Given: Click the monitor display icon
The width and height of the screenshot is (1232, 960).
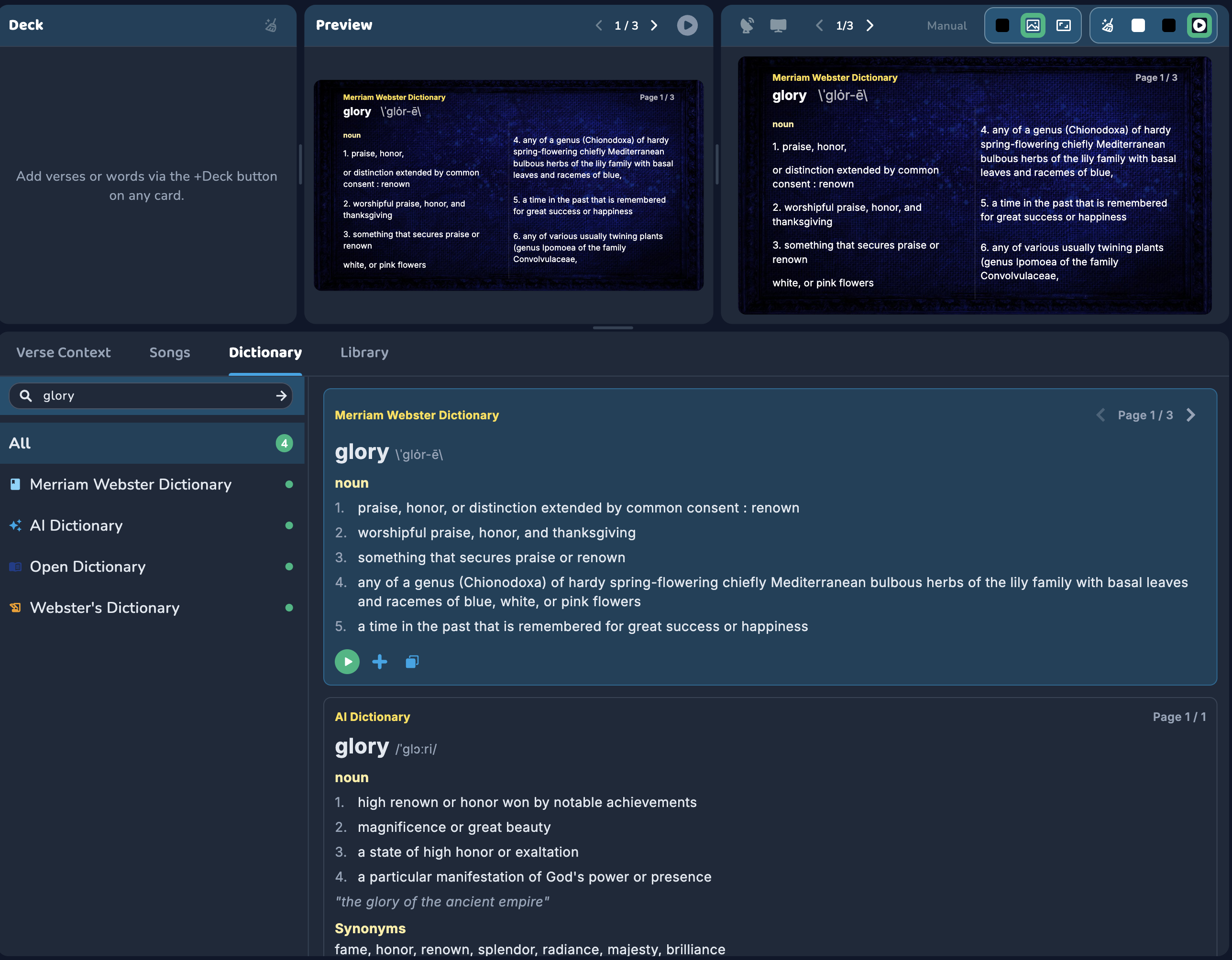Looking at the screenshot, I should pyautogui.click(x=779, y=25).
